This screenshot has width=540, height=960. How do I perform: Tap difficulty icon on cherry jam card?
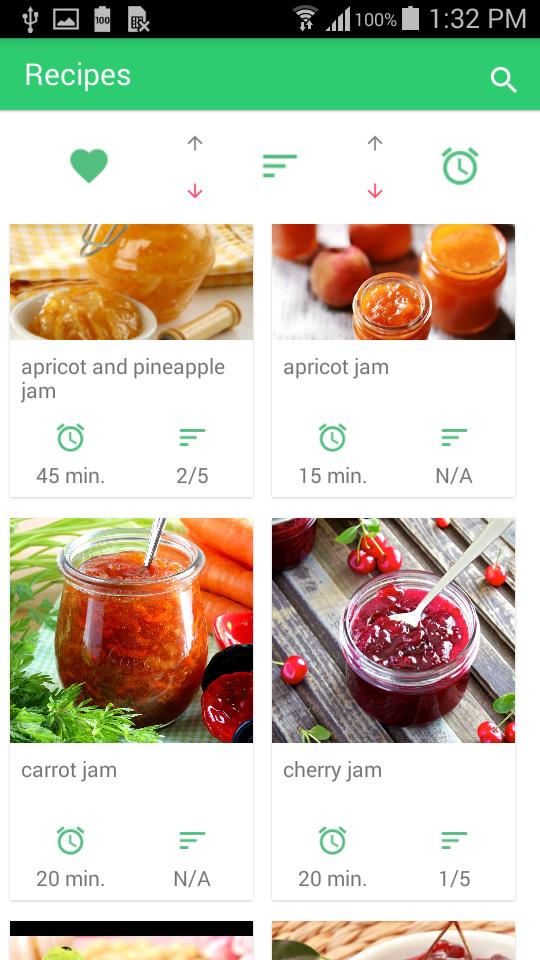454,840
